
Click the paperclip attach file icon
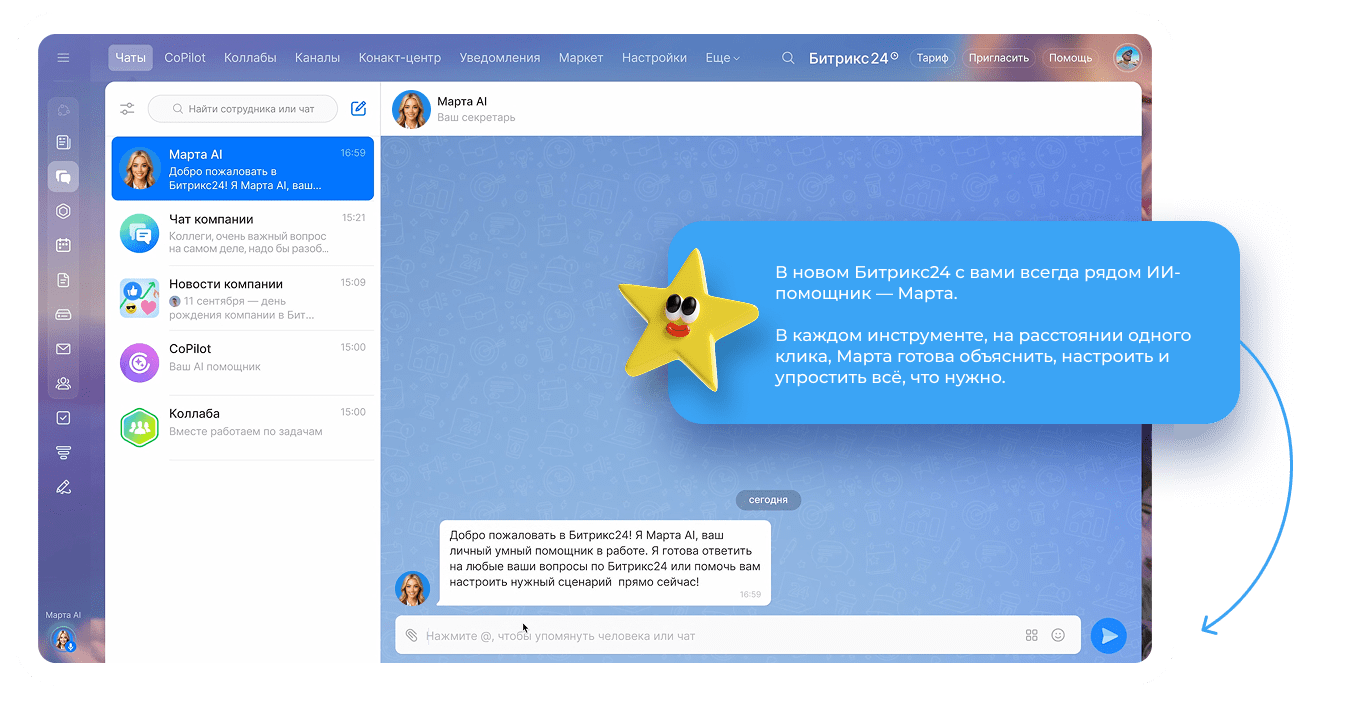[411, 636]
